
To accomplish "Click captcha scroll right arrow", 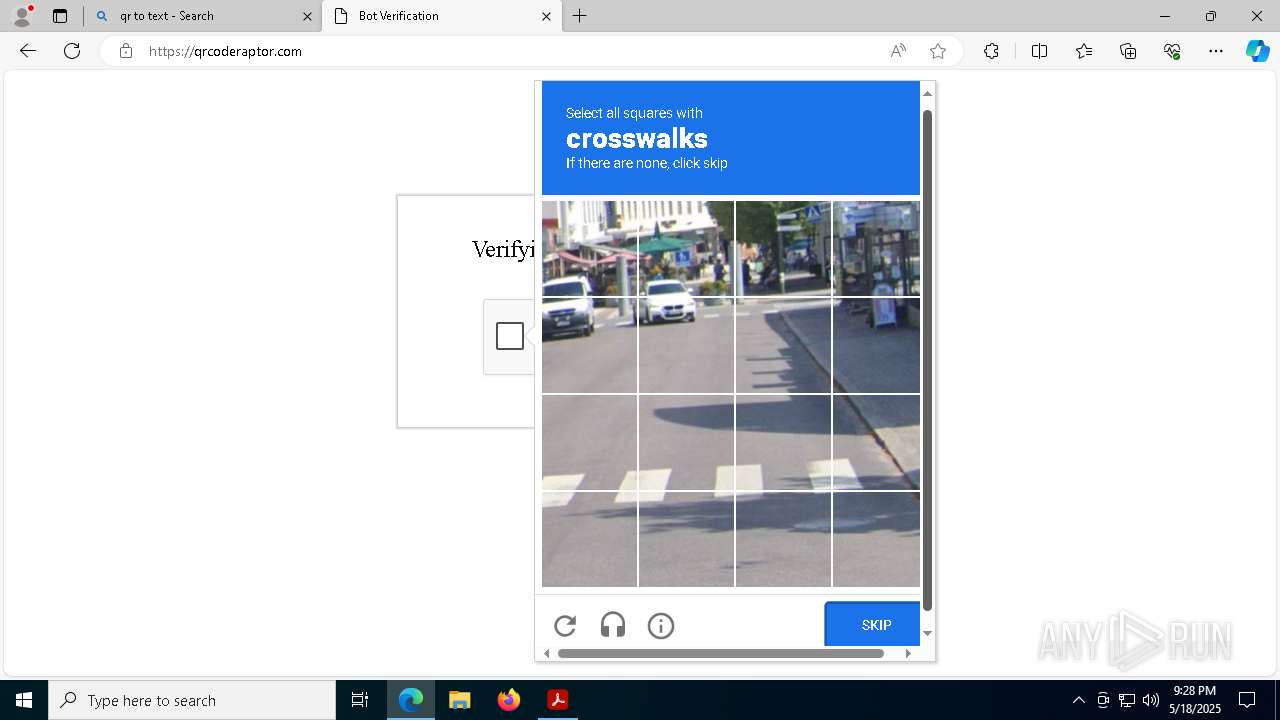I will (x=908, y=653).
